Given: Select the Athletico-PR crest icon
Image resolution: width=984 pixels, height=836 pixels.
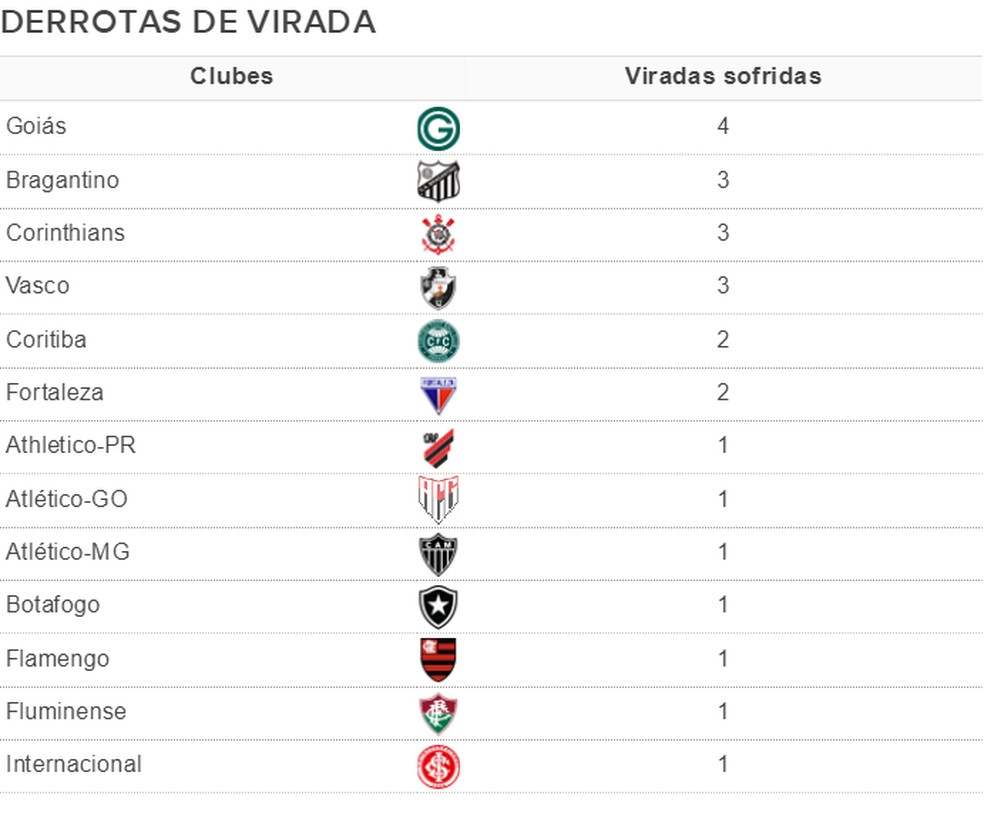Looking at the screenshot, I should tap(438, 447).
